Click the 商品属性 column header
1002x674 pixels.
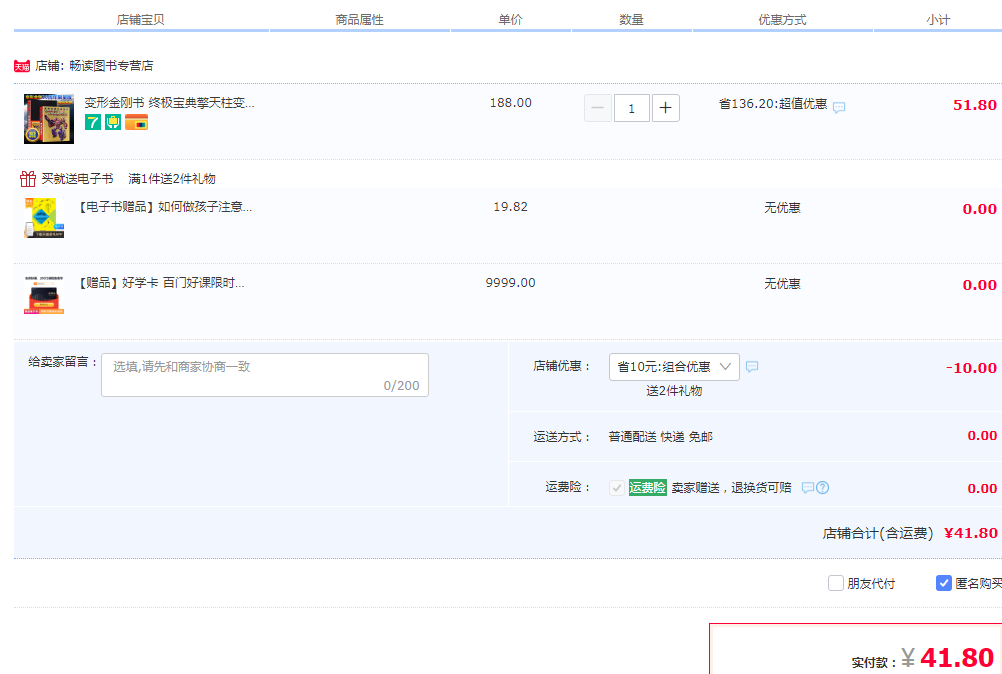pos(359,20)
